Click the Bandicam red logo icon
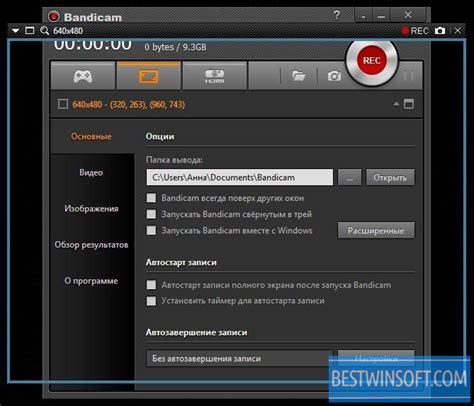Viewport: 474px width, 406px height. point(53,16)
